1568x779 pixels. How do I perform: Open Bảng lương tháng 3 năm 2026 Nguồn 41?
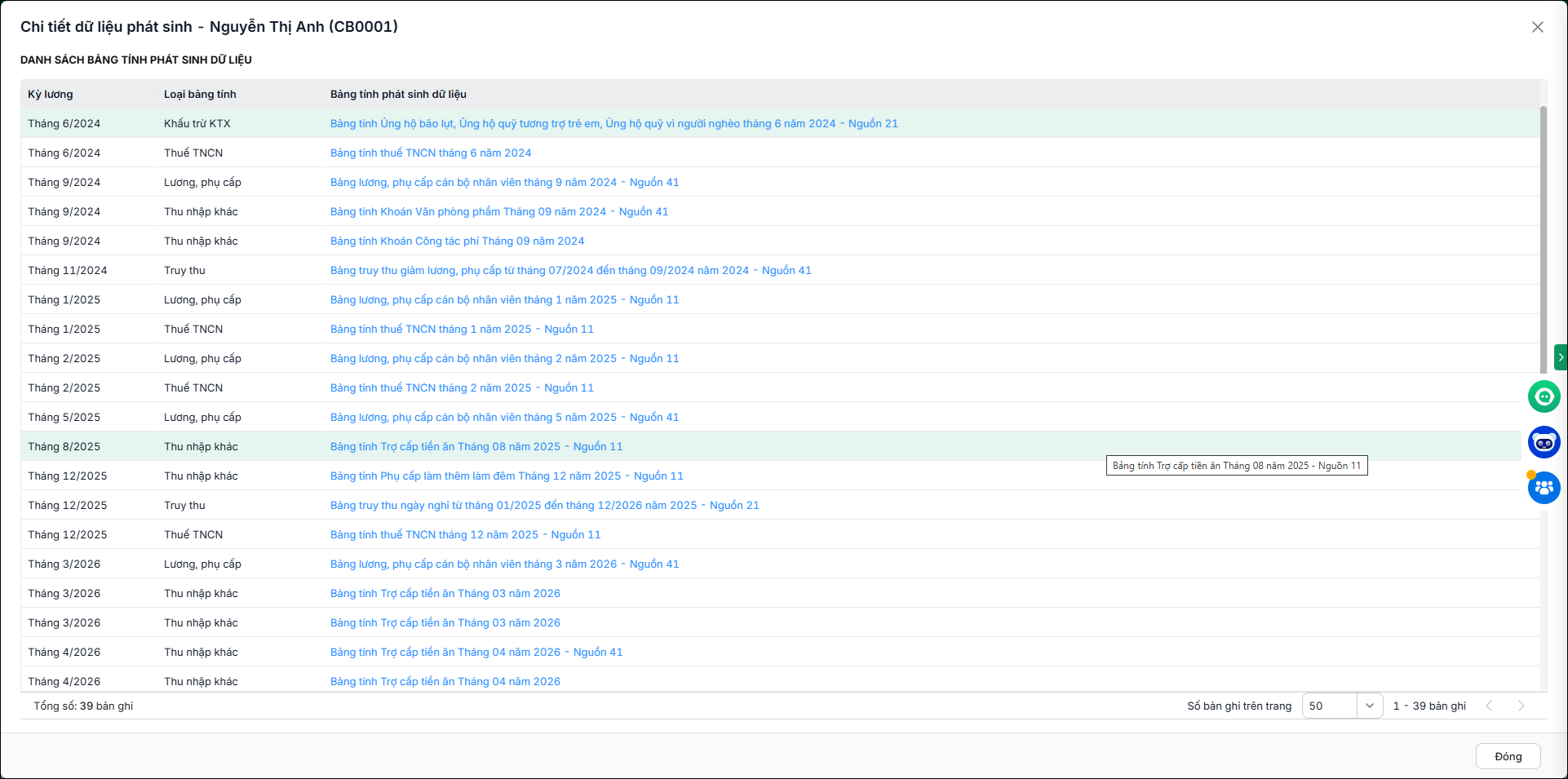click(x=504, y=564)
